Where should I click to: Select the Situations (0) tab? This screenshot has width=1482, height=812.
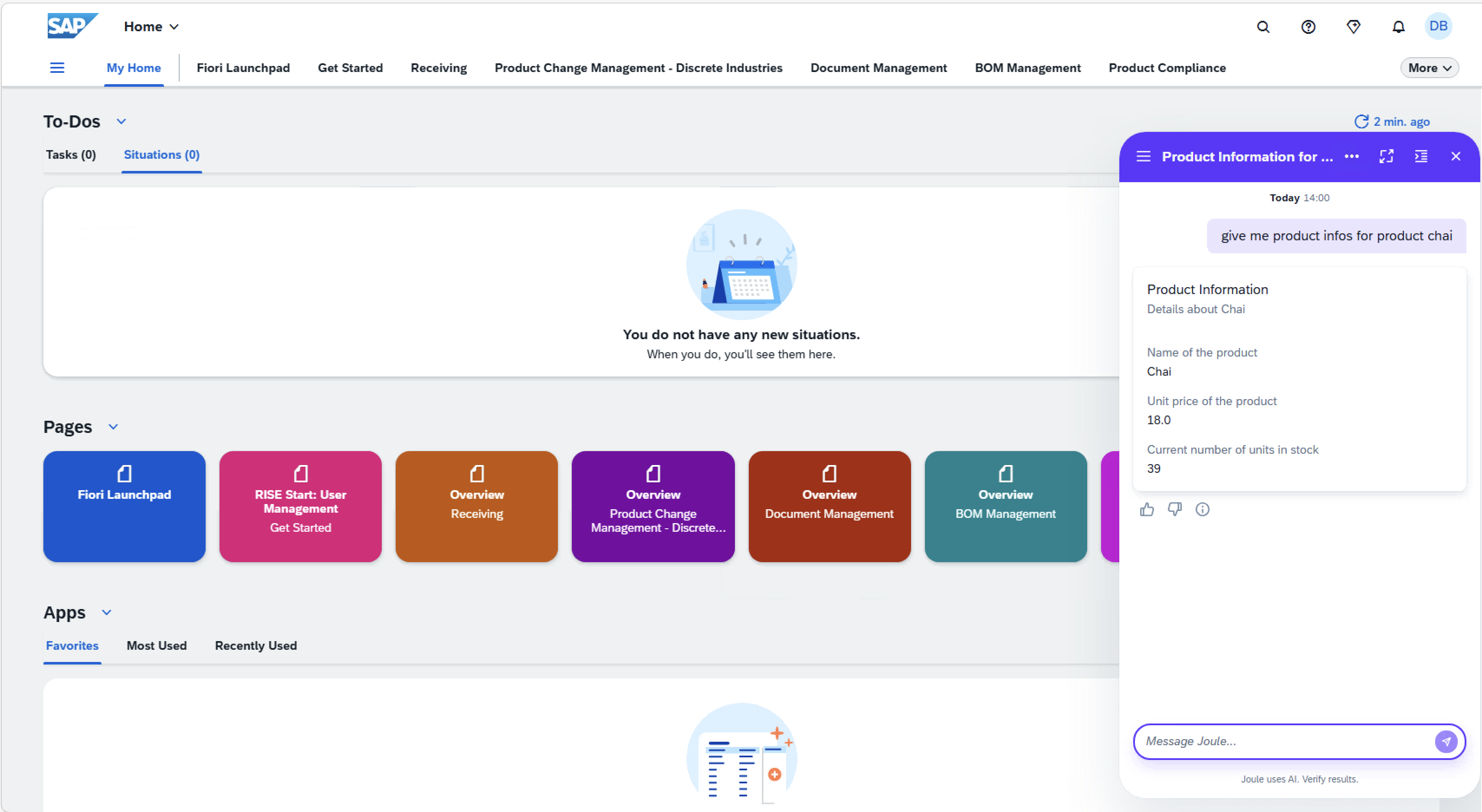coord(162,155)
